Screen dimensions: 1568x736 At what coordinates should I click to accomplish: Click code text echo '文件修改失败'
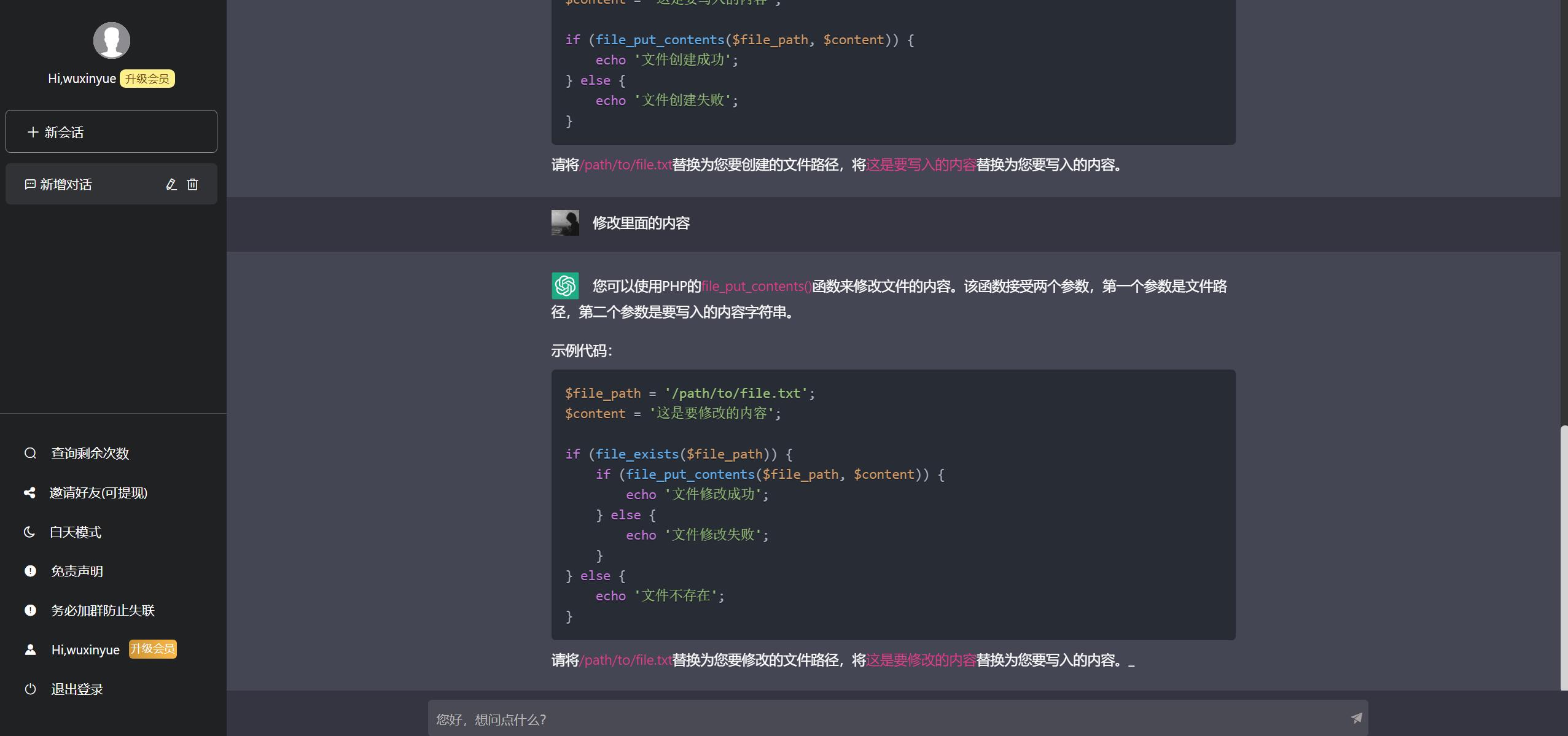pyautogui.click(x=697, y=535)
